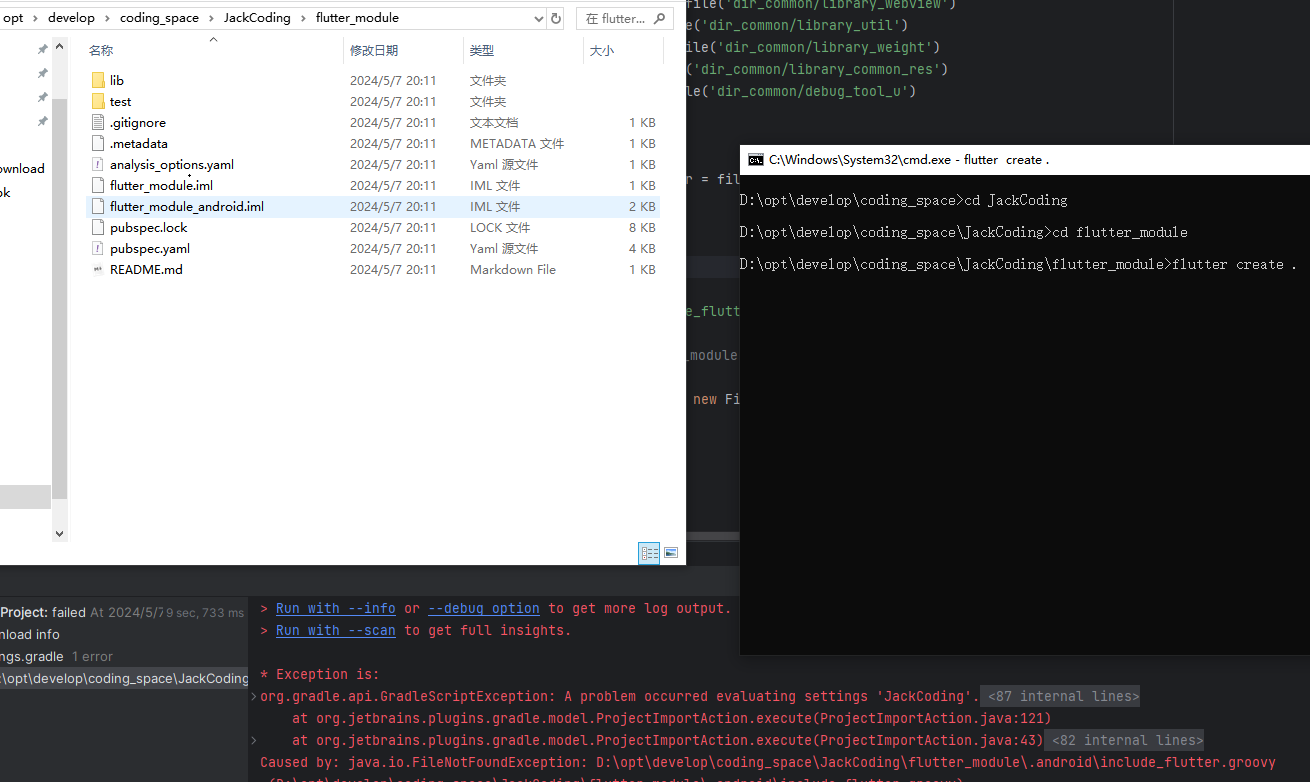Screen dimensions: 1310x782
Task: Expand the chevron after opt in address bar
Action: [x=36, y=18]
